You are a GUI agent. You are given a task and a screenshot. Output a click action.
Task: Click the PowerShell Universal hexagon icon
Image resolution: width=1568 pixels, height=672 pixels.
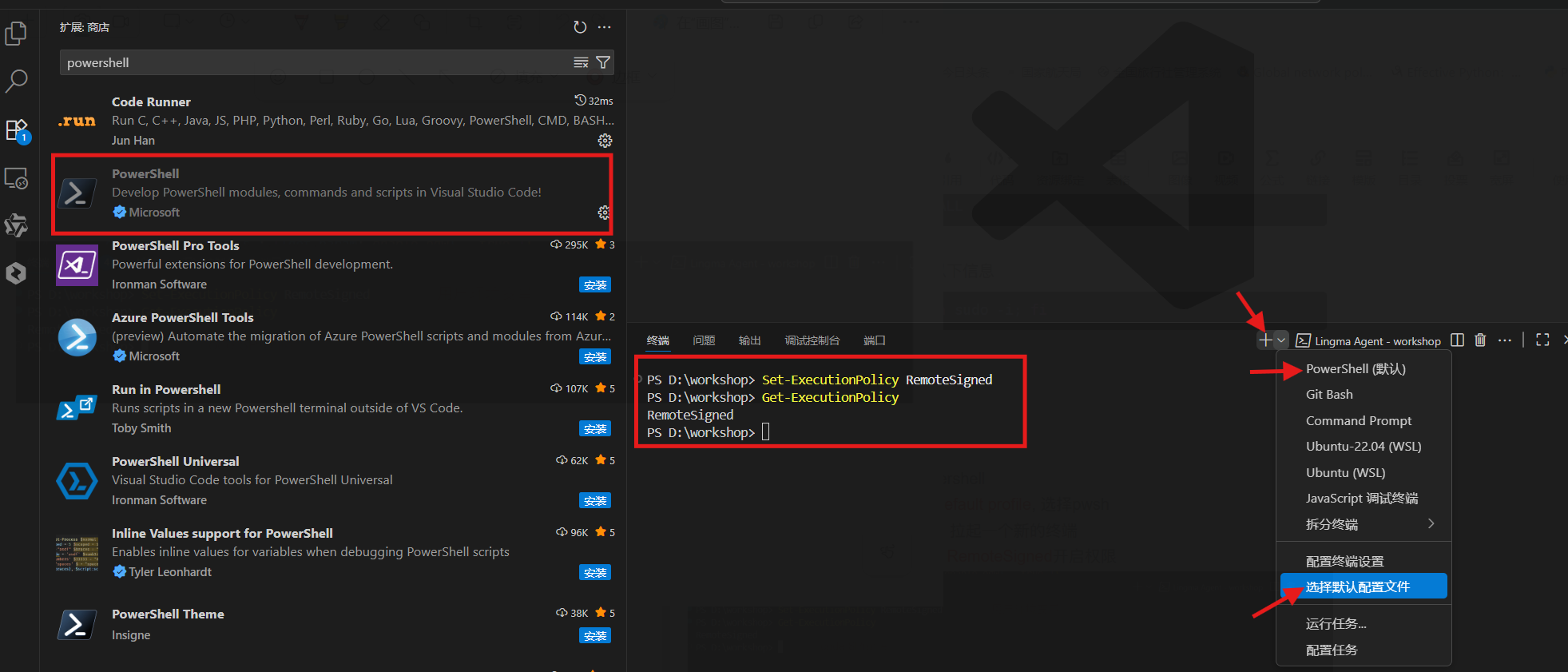(x=77, y=481)
